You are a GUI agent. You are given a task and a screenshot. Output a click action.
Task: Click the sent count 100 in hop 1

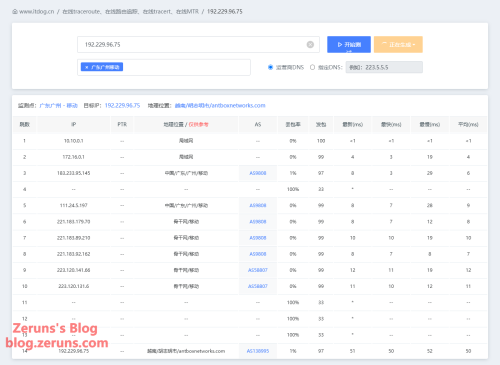point(321,141)
